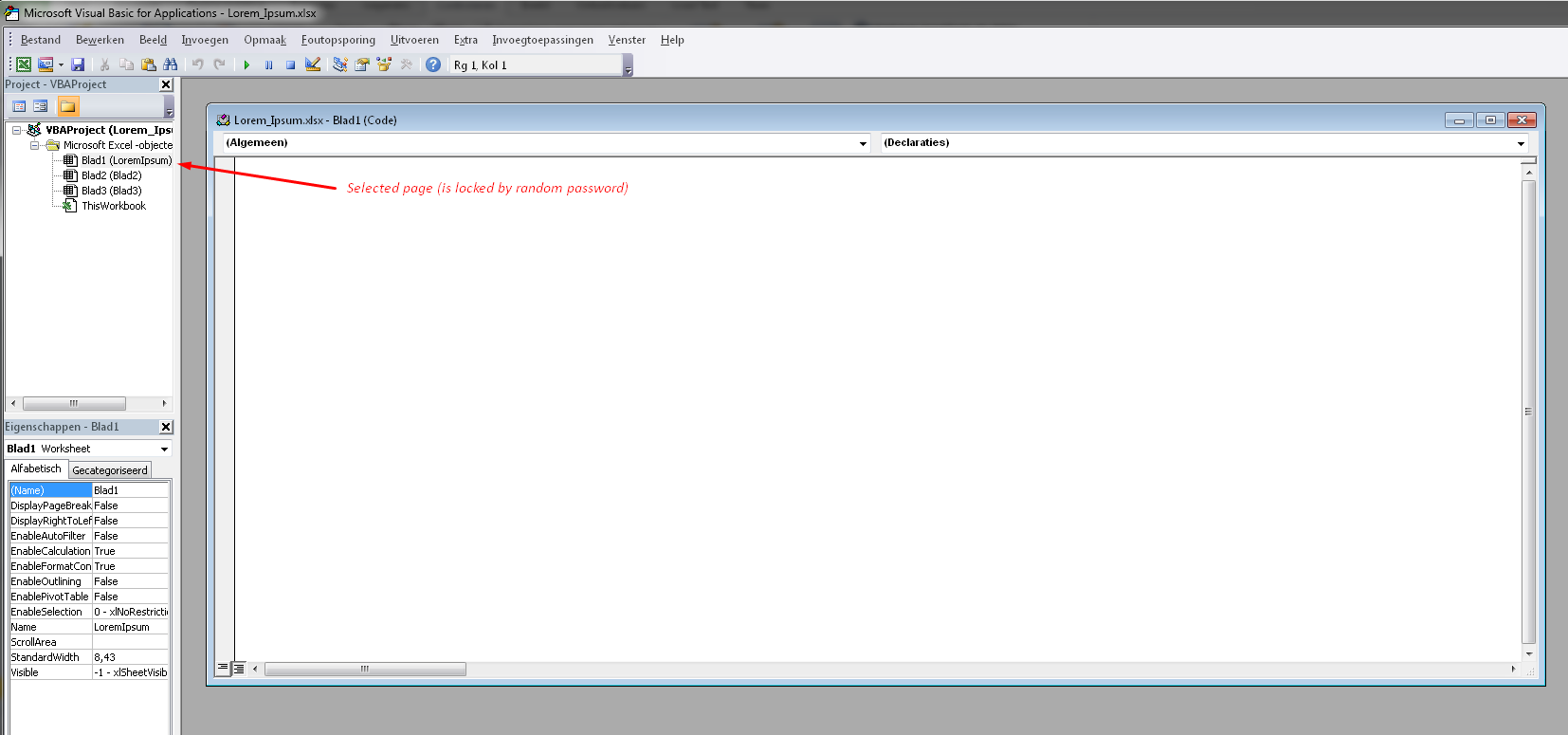Switch to the Gecategoriseerd tab

(110, 470)
